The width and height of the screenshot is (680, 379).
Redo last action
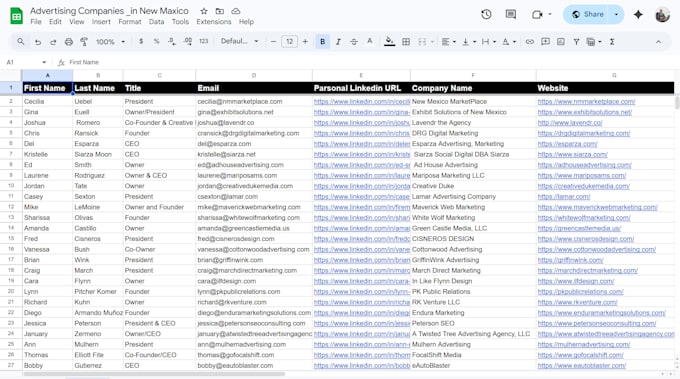click(x=53, y=42)
